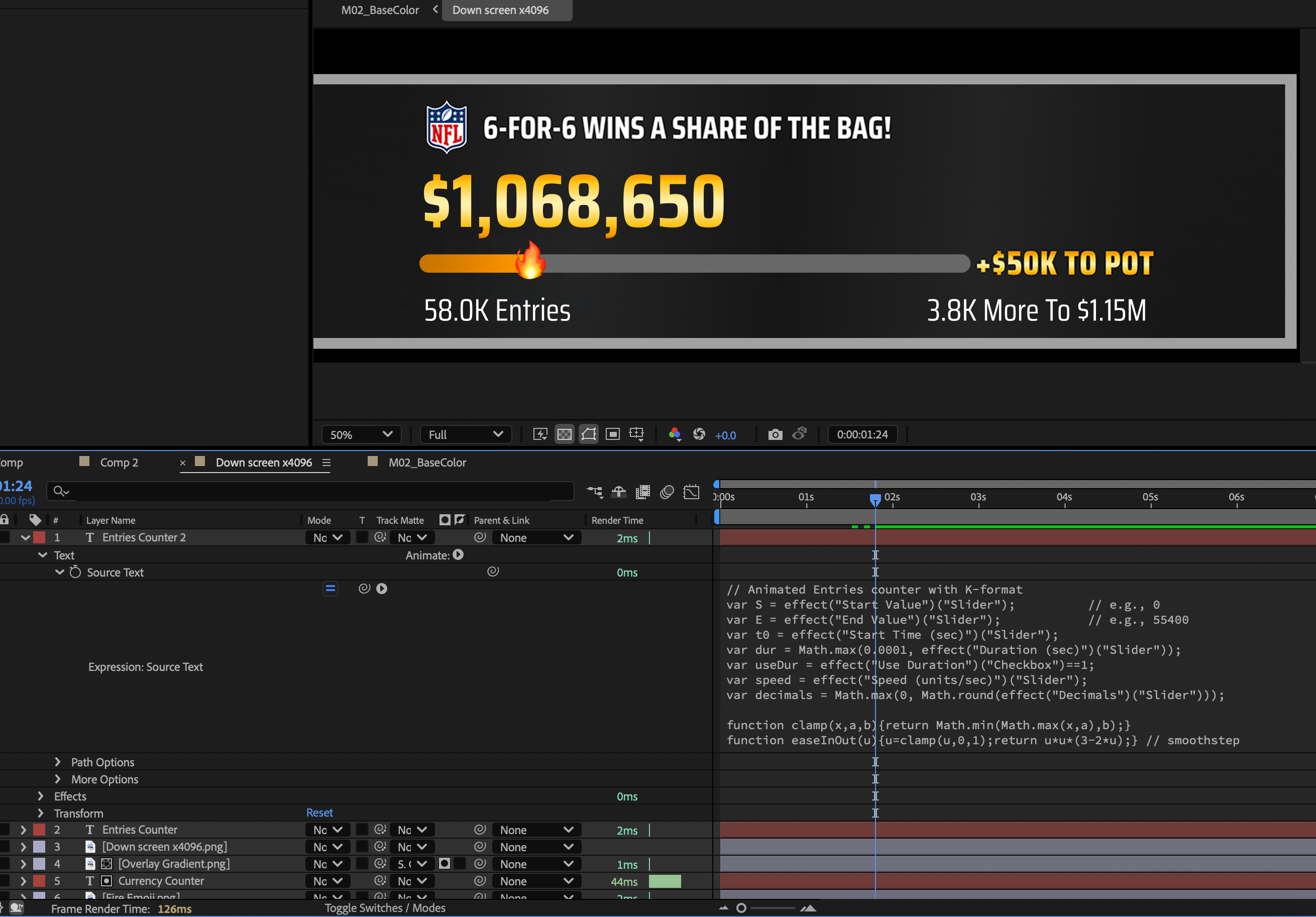The height and width of the screenshot is (917, 1316).
Task: Open the 50% magnification dropdown
Action: click(x=361, y=434)
